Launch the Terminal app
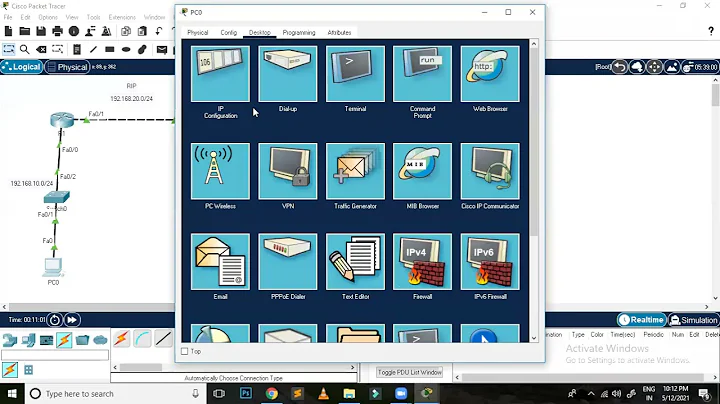This screenshot has width=720, height=404. 355,73
